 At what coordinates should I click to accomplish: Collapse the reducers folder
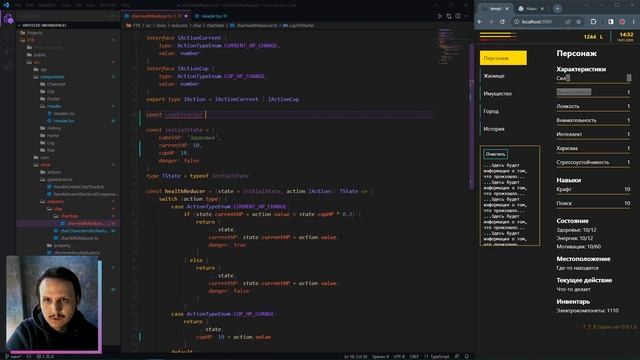pyautogui.click(x=55, y=202)
